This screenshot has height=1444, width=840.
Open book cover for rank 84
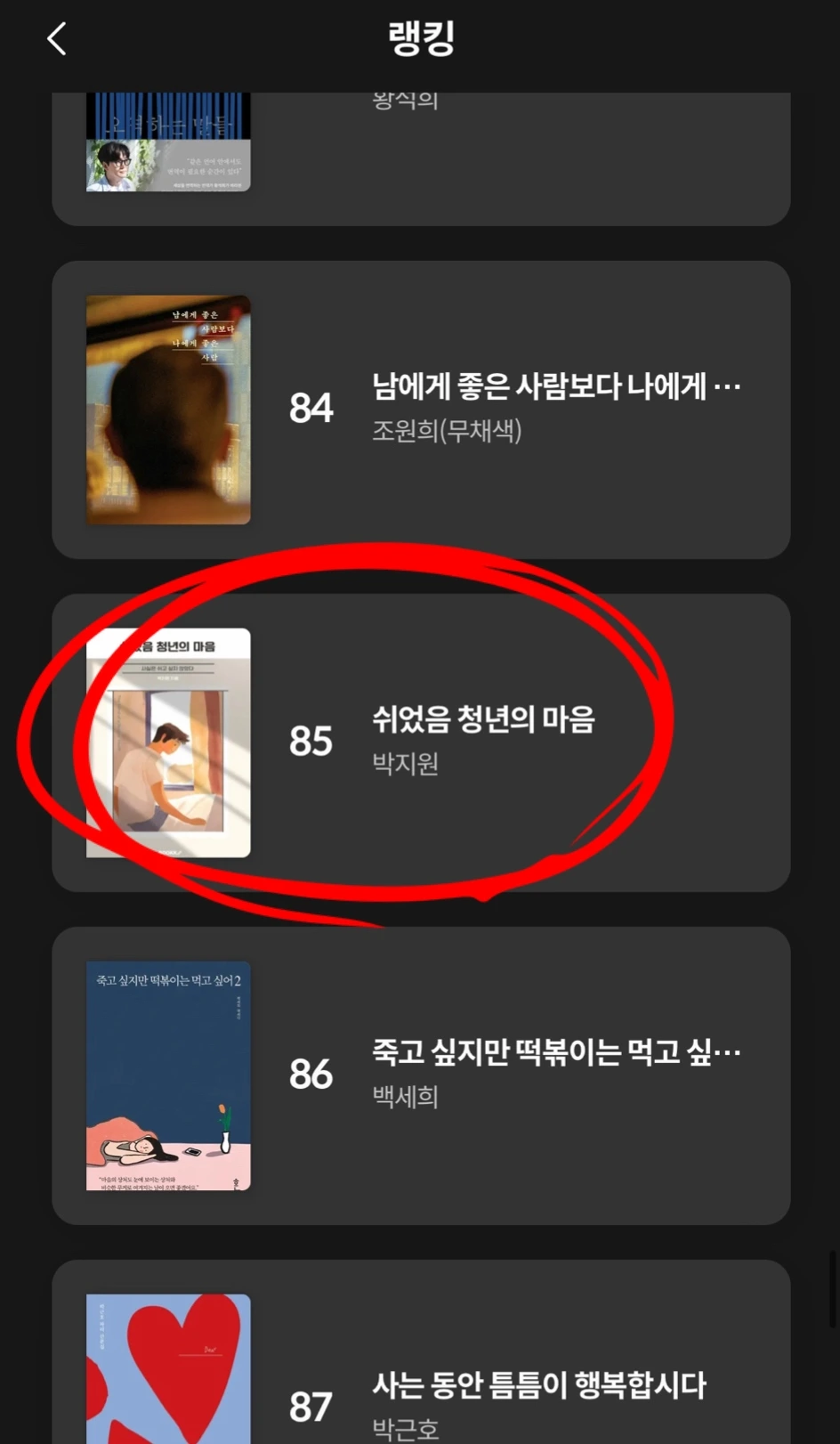coord(168,410)
